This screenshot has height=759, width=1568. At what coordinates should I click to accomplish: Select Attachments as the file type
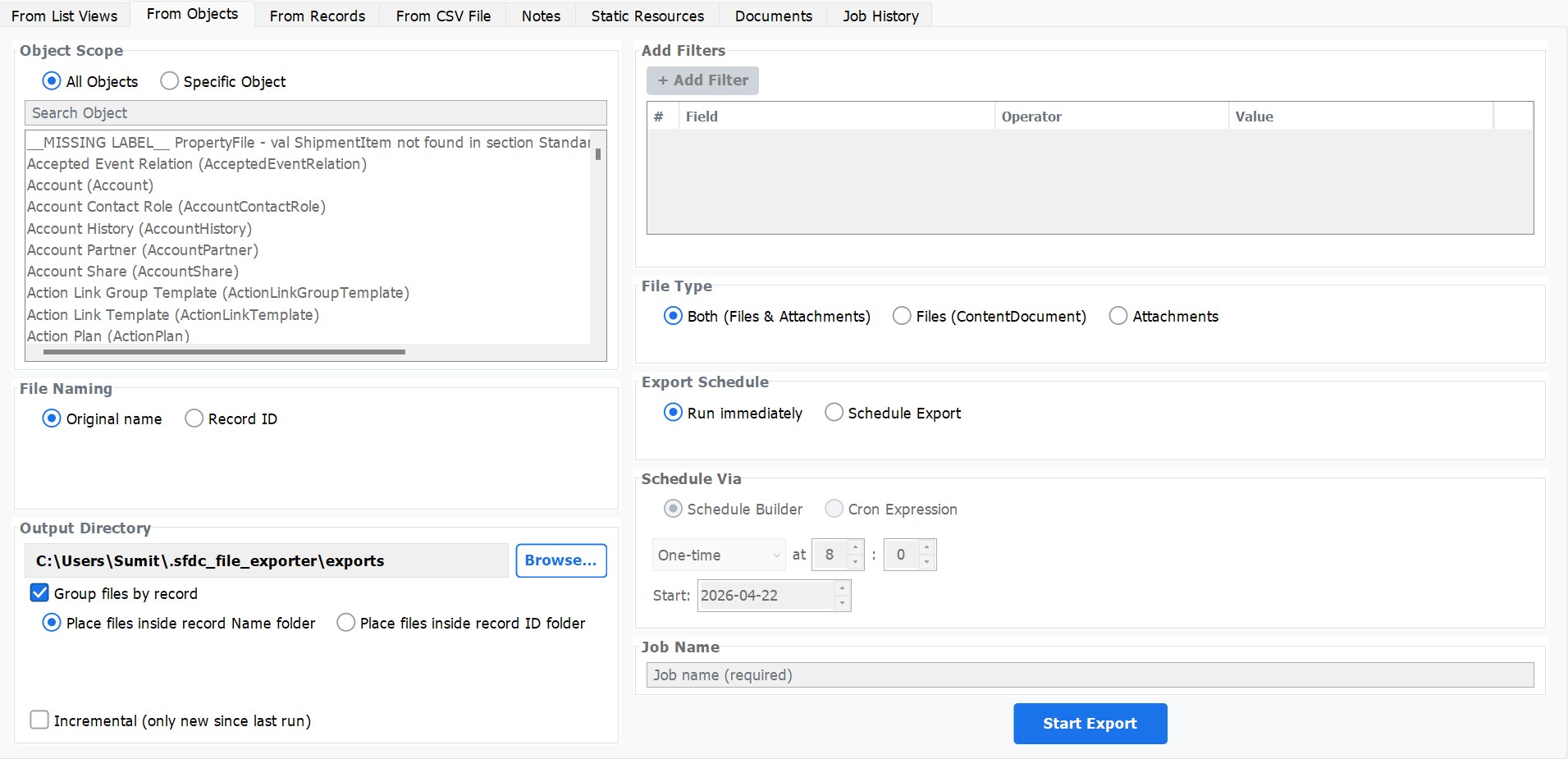pyautogui.click(x=1119, y=316)
